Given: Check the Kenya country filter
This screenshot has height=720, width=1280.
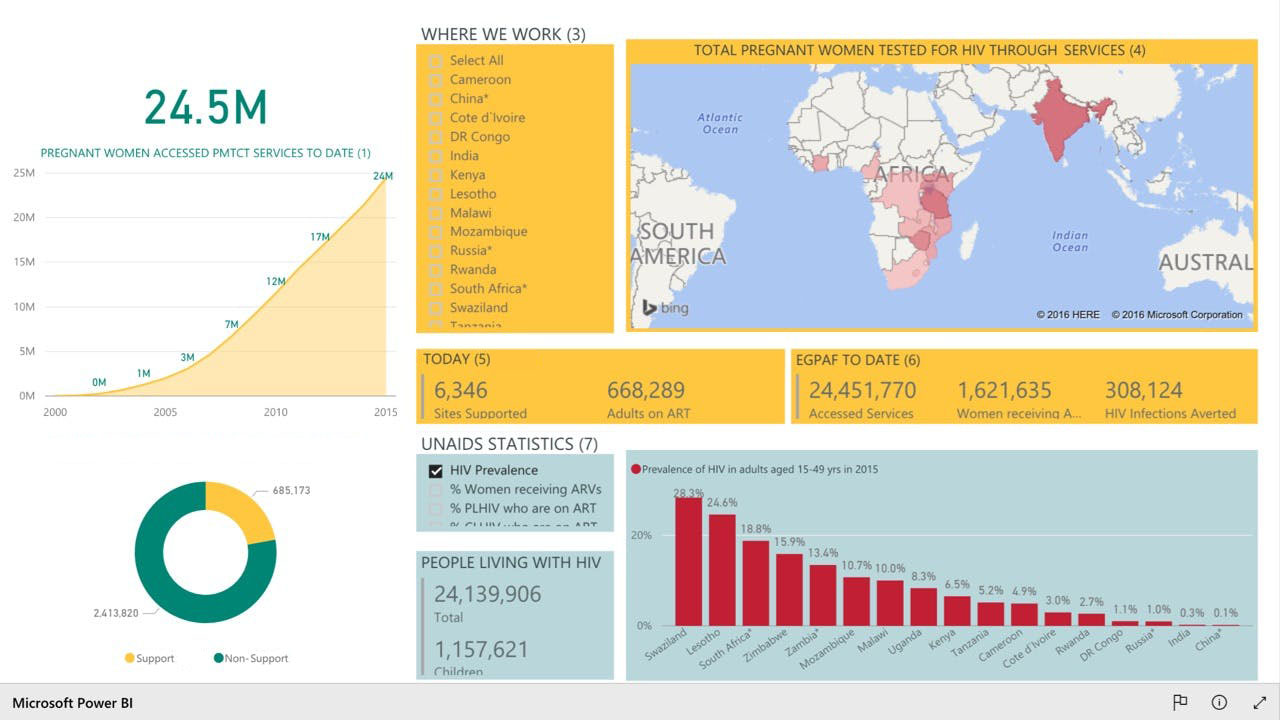Looking at the screenshot, I should pyautogui.click(x=436, y=175).
